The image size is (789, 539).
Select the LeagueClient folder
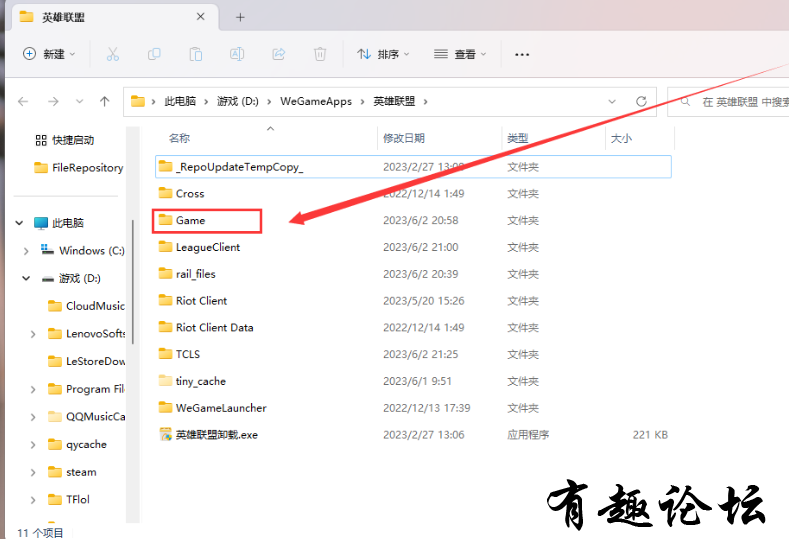click(x=413, y=247)
